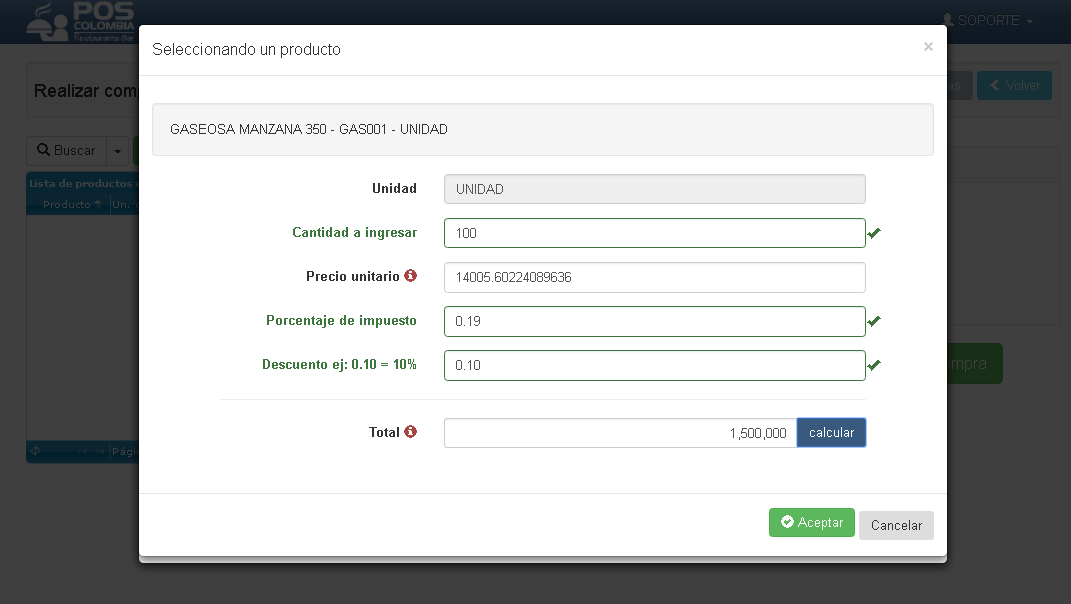Click the Cantidad a ingresar field
1071x604 pixels.
[x=654, y=233]
